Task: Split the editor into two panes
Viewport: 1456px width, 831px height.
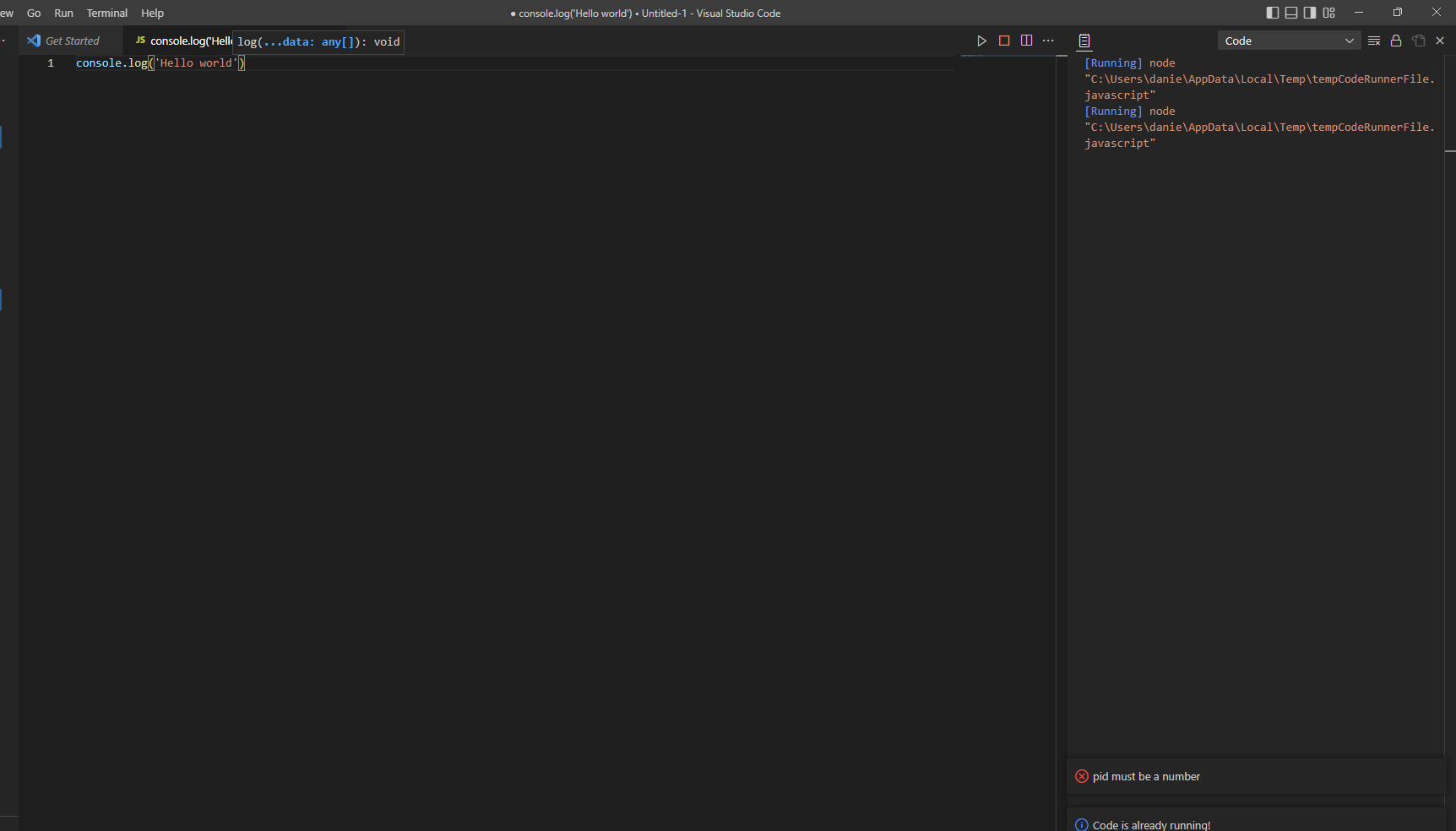Action: pos(1026,40)
